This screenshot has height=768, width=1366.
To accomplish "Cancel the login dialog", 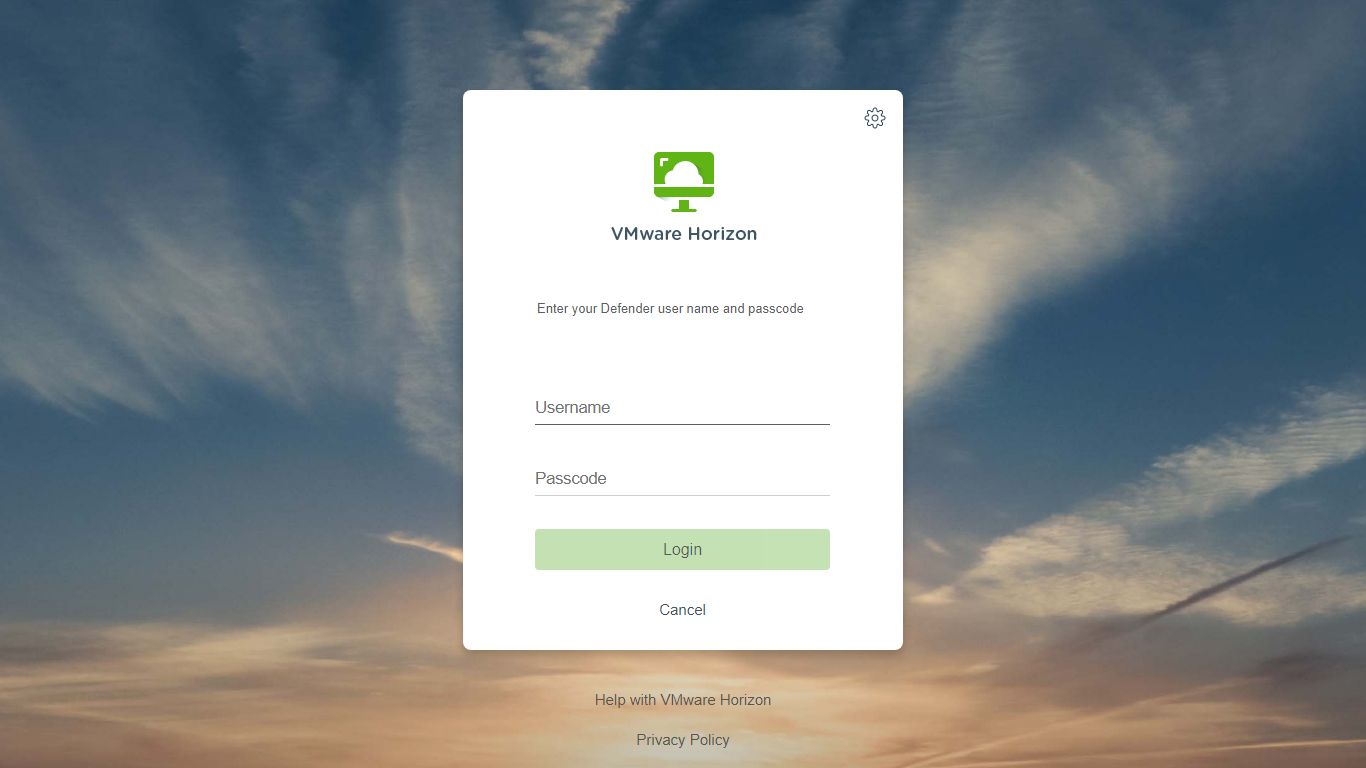I will click(683, 610).
